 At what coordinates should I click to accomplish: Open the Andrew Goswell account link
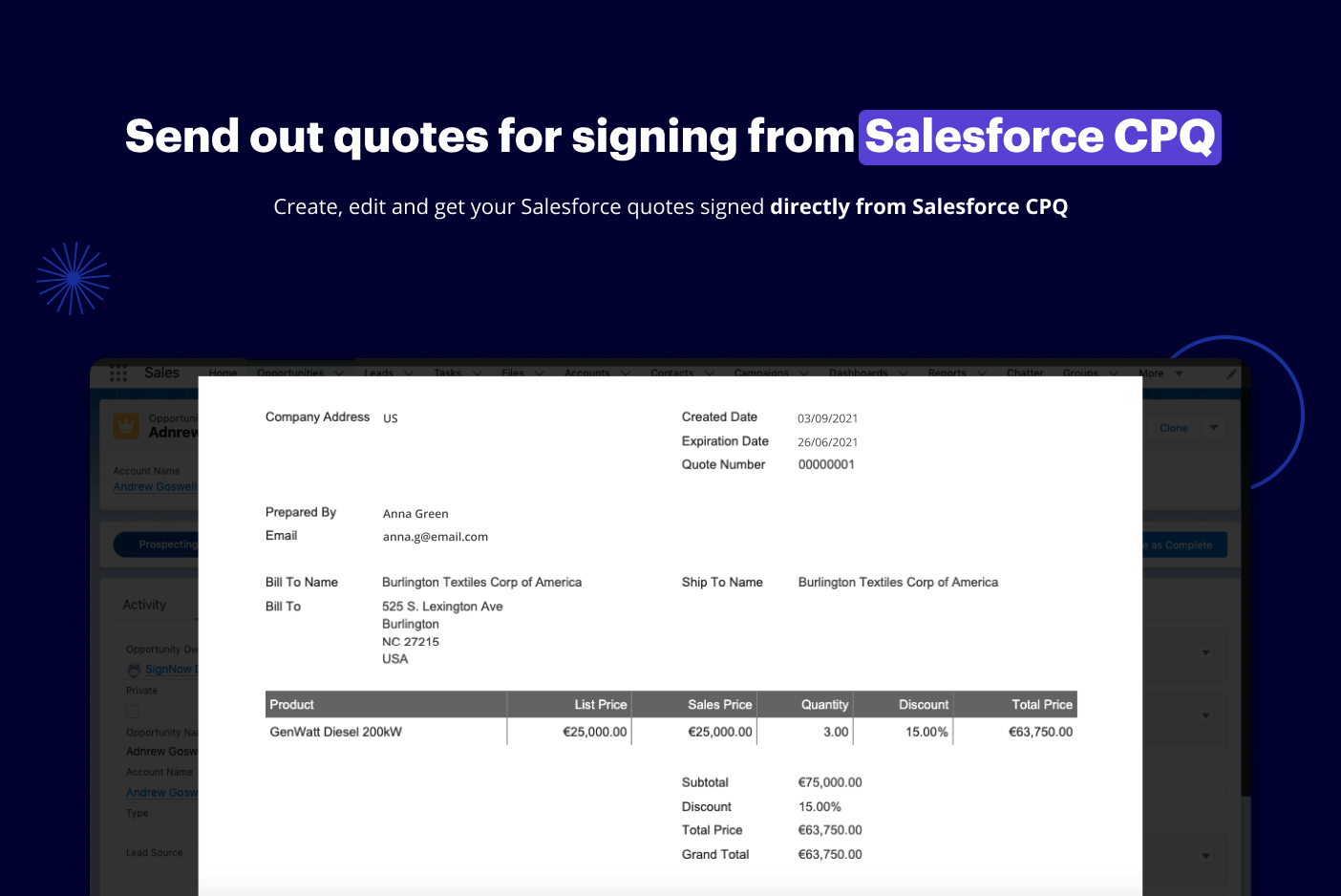155,486
